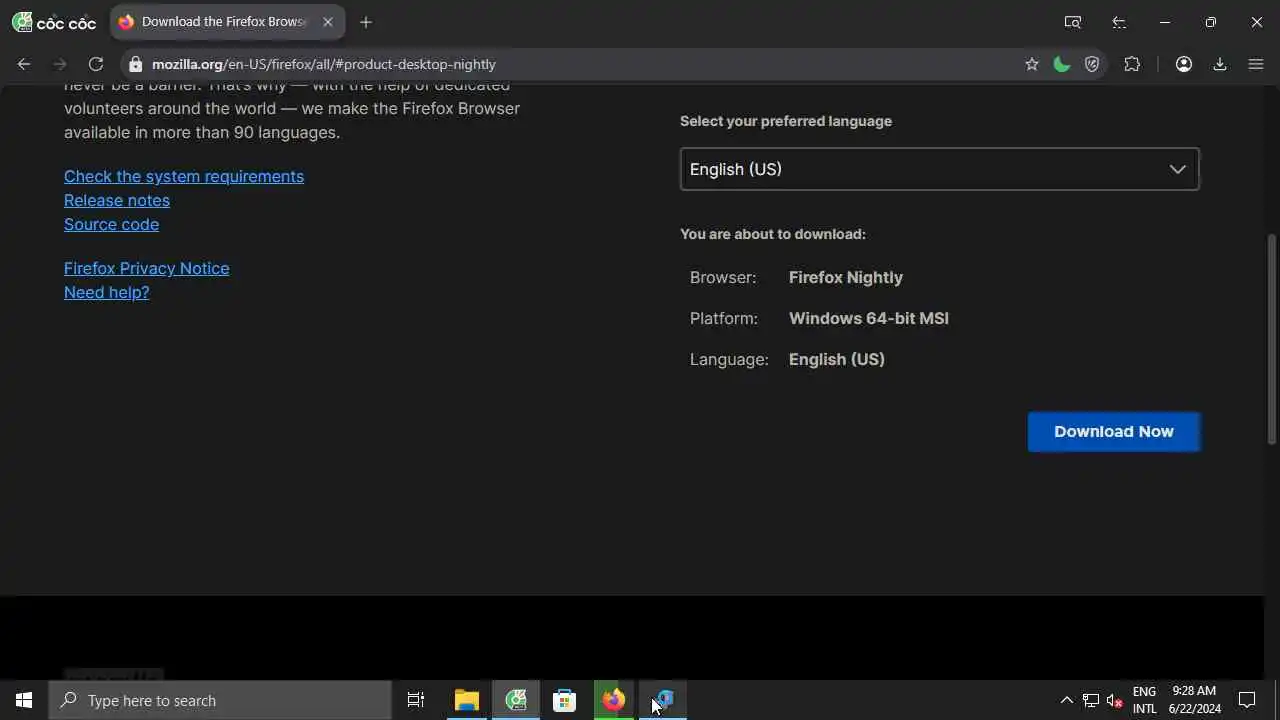Viewport: 1280px width, 720px height.
Task: Open the tab search icon in title bar
Action: point(1073,22)
